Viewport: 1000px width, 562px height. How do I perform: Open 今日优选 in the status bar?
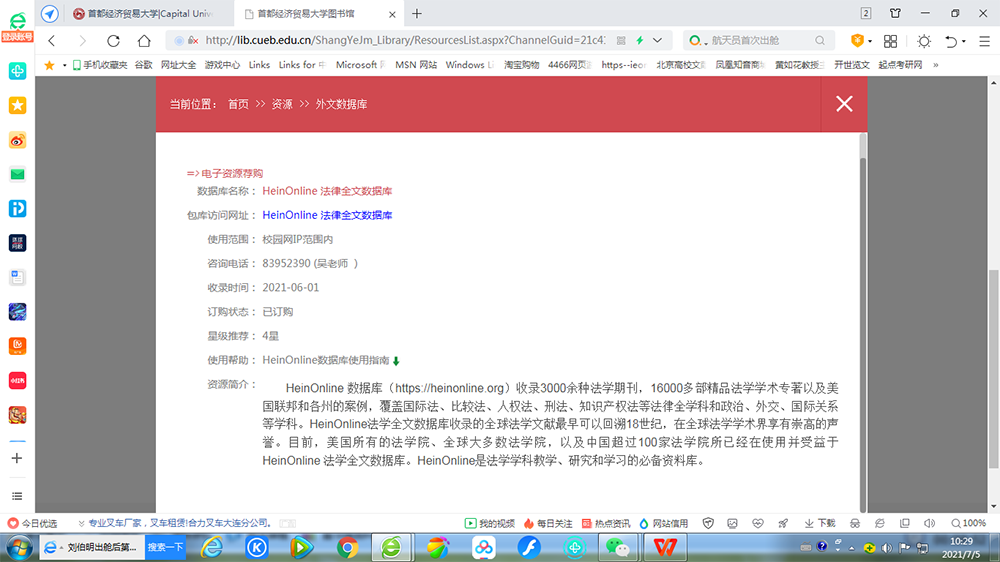(x=33, y=523)
